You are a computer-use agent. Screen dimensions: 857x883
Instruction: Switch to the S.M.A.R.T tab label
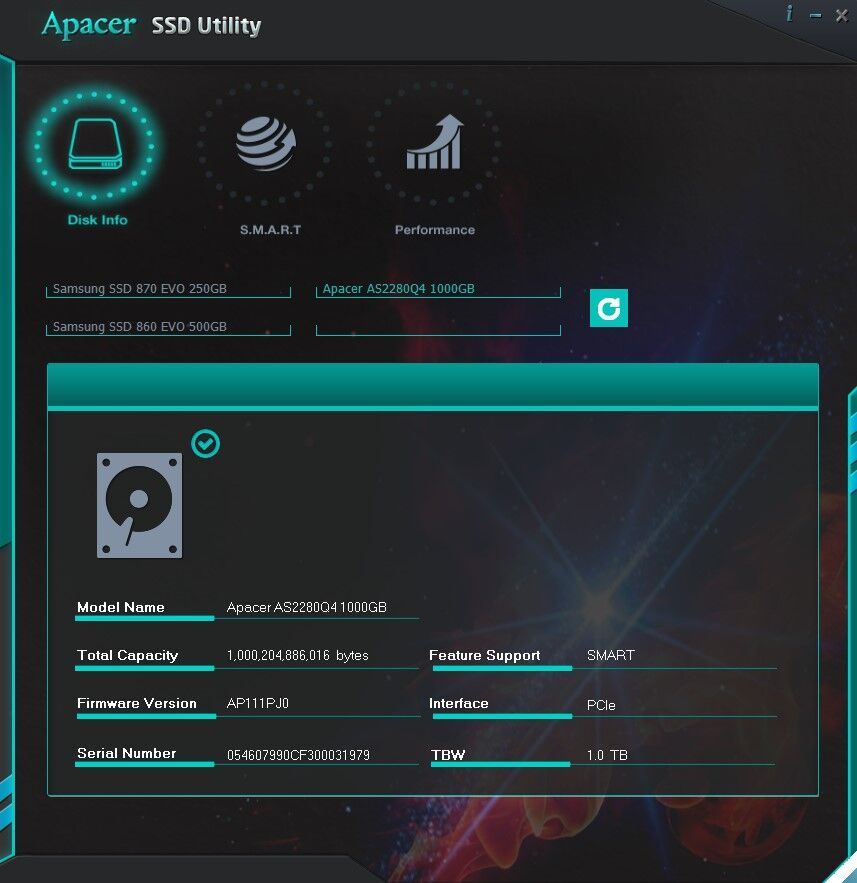tap(270, 230)
